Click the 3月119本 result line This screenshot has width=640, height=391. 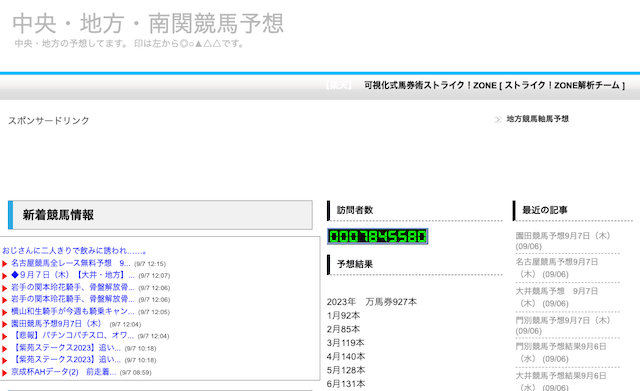[345, 343]
